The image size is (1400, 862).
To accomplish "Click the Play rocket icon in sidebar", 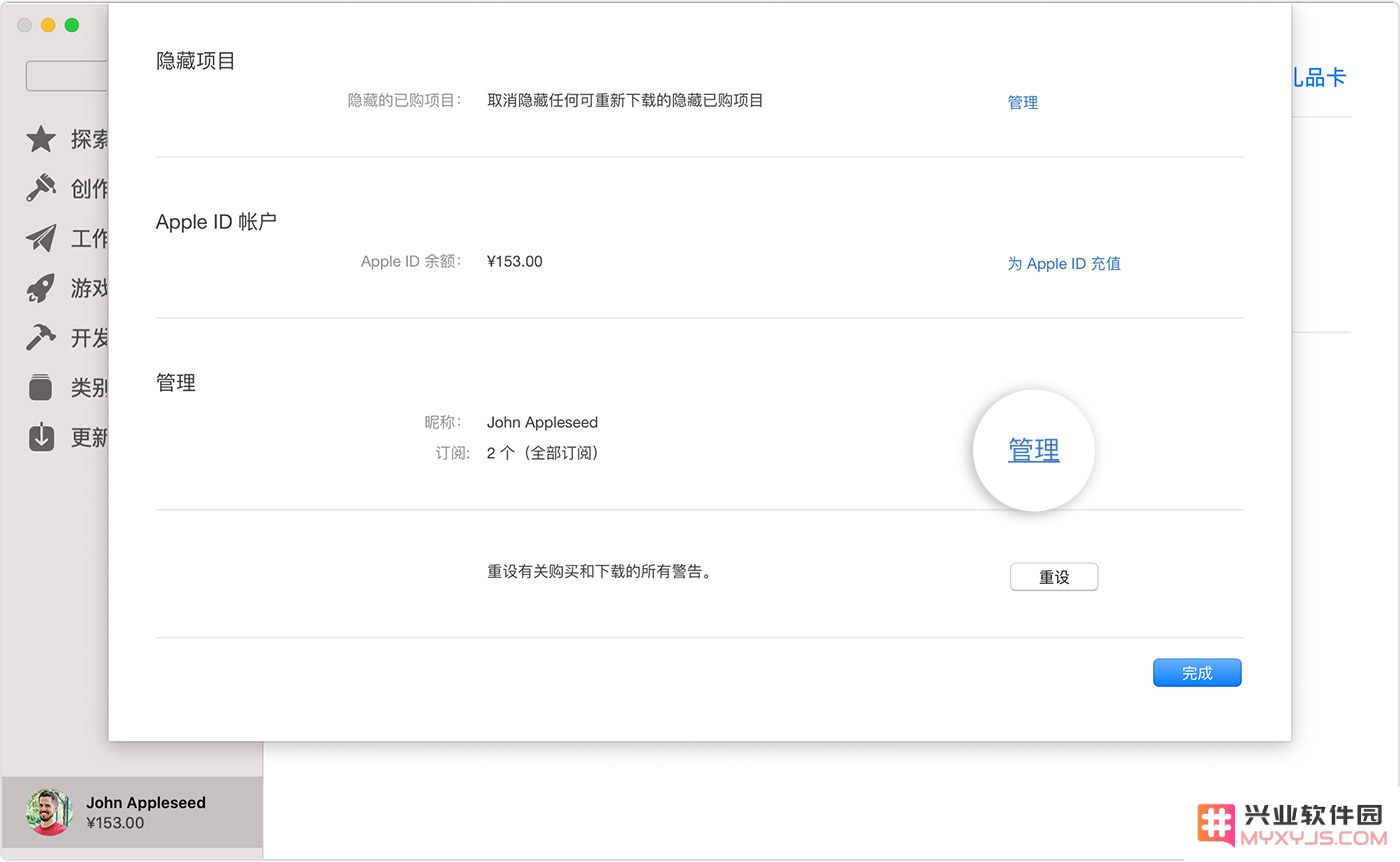I will 41,288.
